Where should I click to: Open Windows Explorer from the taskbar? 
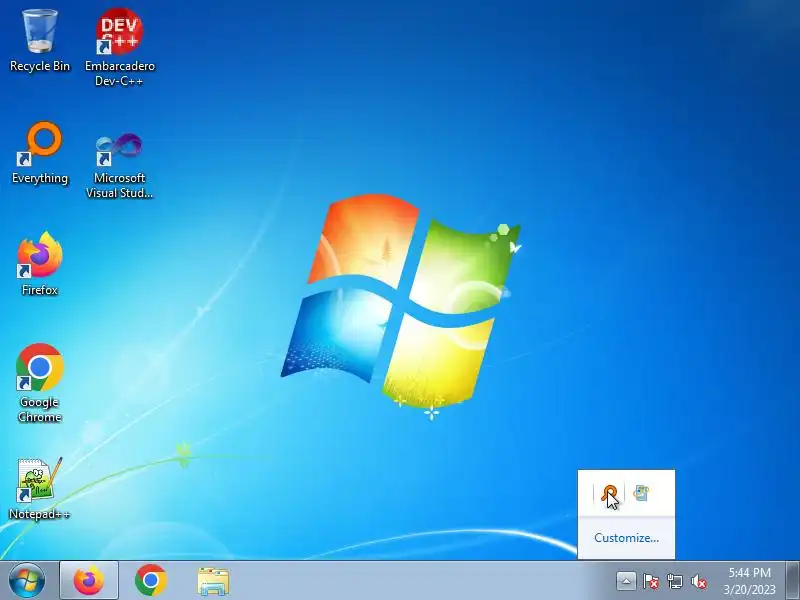tap(213, 581)
